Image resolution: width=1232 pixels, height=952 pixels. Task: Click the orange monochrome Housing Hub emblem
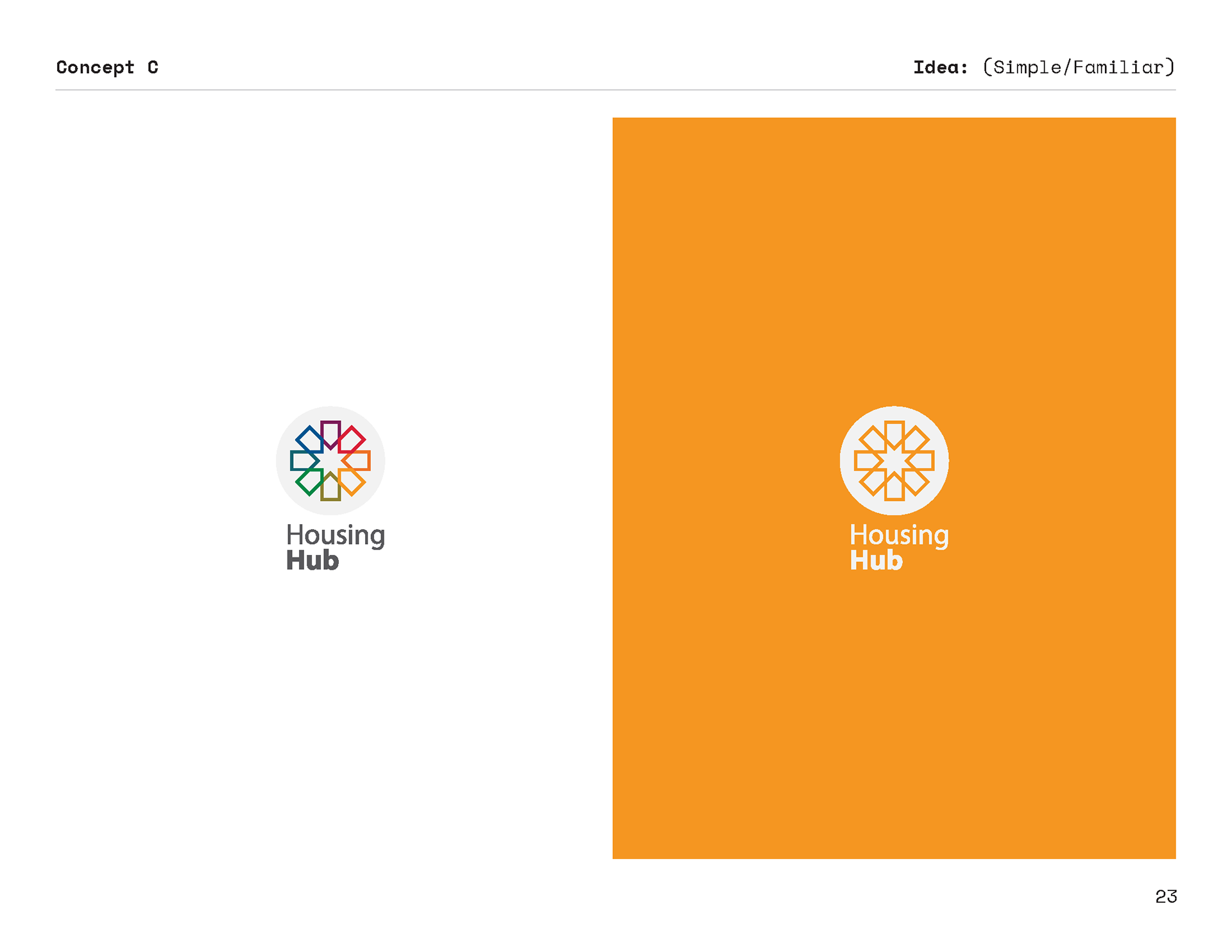[894, 461]
